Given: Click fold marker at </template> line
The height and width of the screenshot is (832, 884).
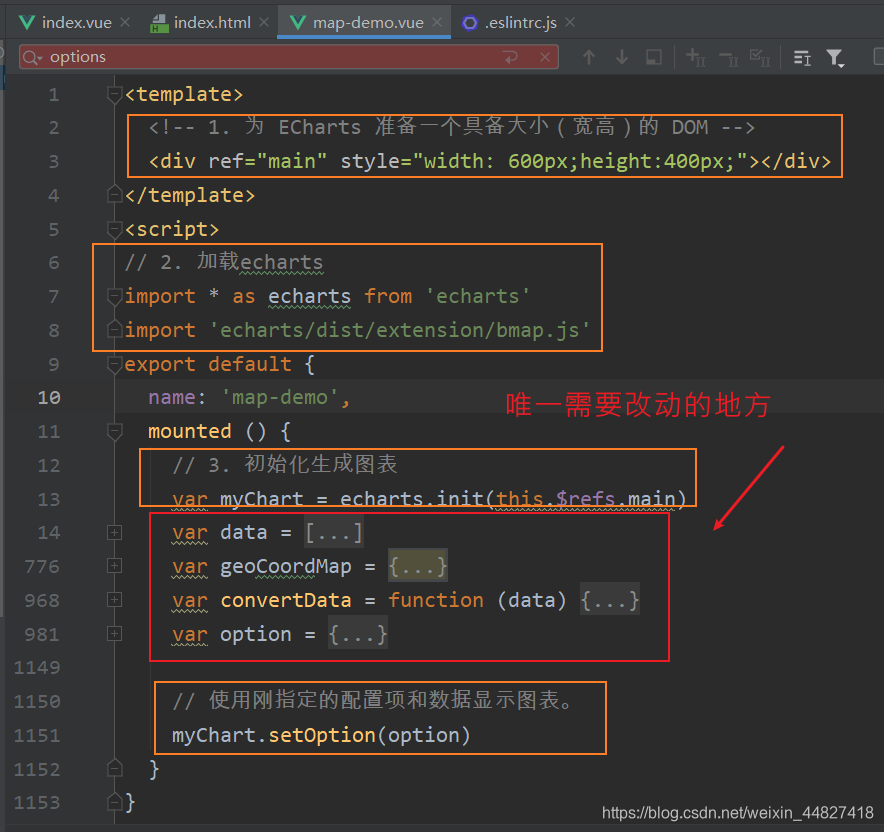Looking at the screenshot, I should coord(114,194).
